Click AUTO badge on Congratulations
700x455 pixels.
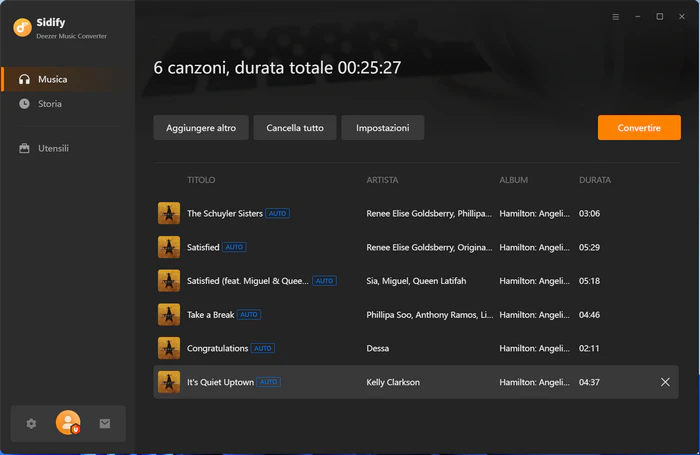pos(262,348)
